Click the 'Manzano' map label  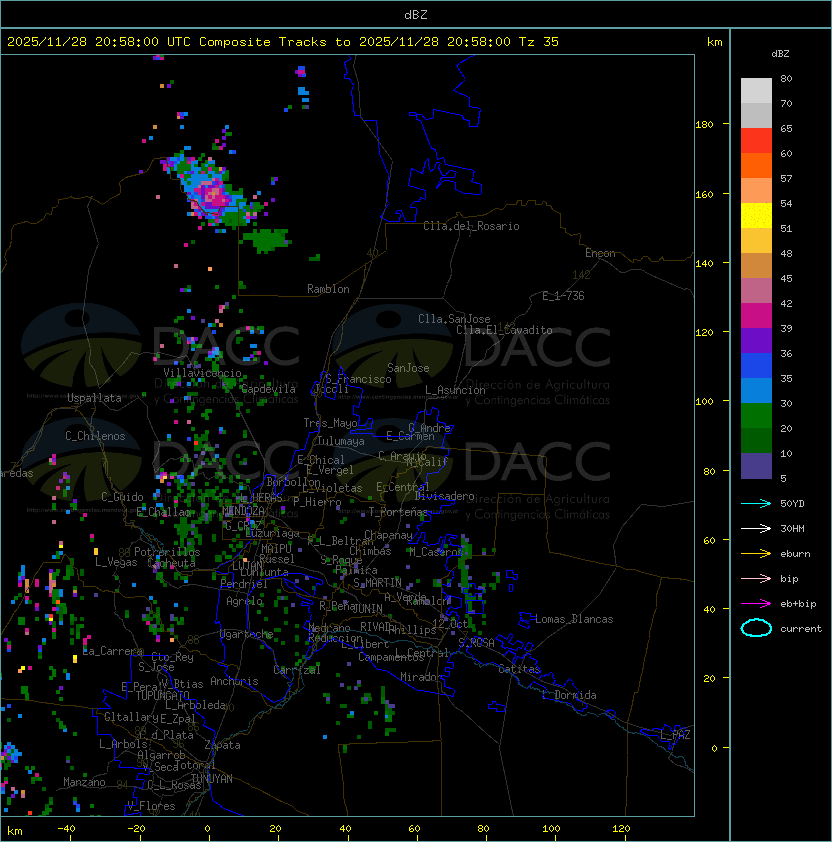tap(84, 782)
